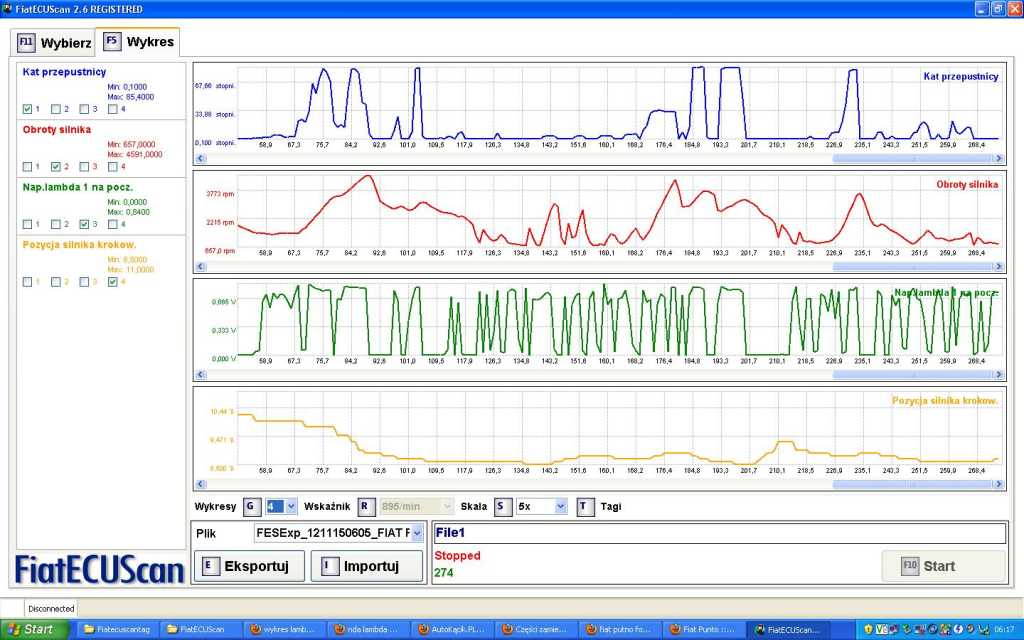Click the T key icon for Tagi
Viewport: 1024px width, 640px height.
(585, 506)
